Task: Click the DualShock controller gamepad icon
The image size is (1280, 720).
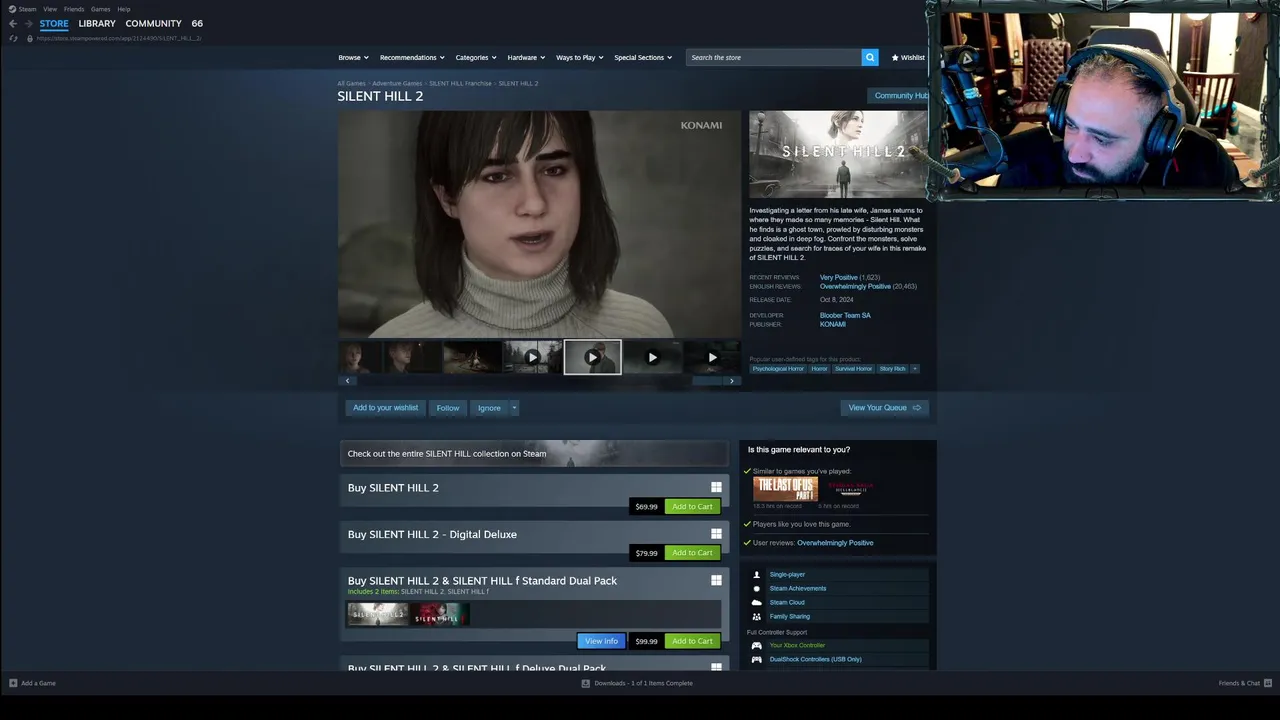Action: coord(756,659)
